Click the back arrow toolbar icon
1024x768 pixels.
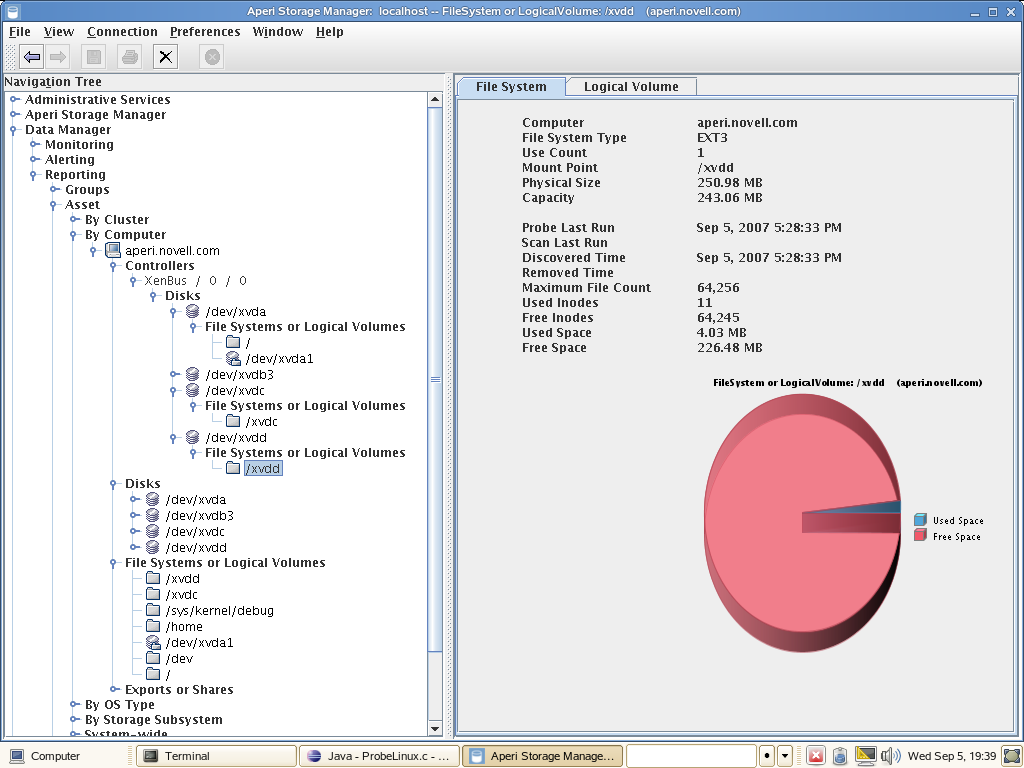[32, 57]
